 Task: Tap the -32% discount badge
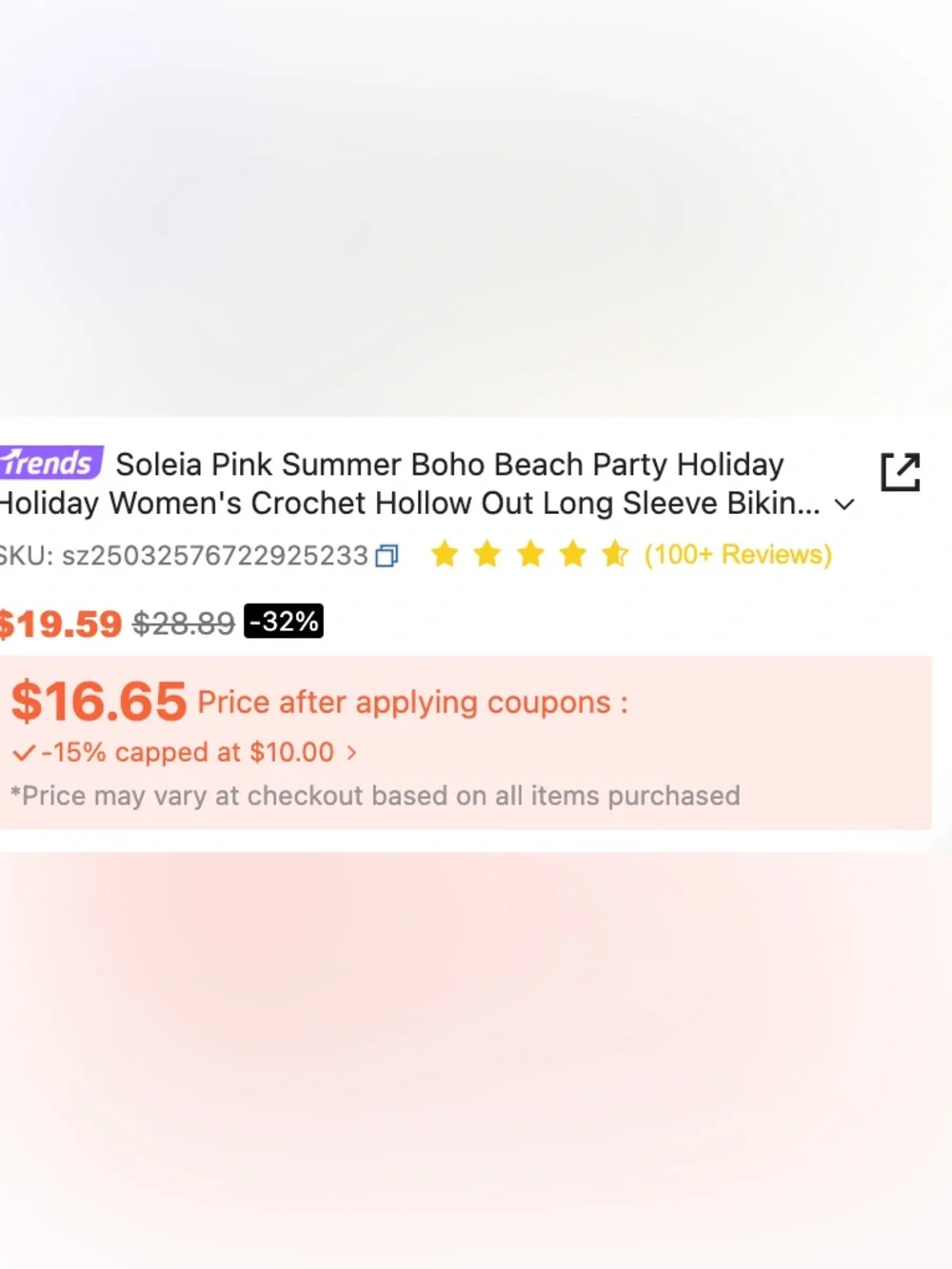point(284,622)
